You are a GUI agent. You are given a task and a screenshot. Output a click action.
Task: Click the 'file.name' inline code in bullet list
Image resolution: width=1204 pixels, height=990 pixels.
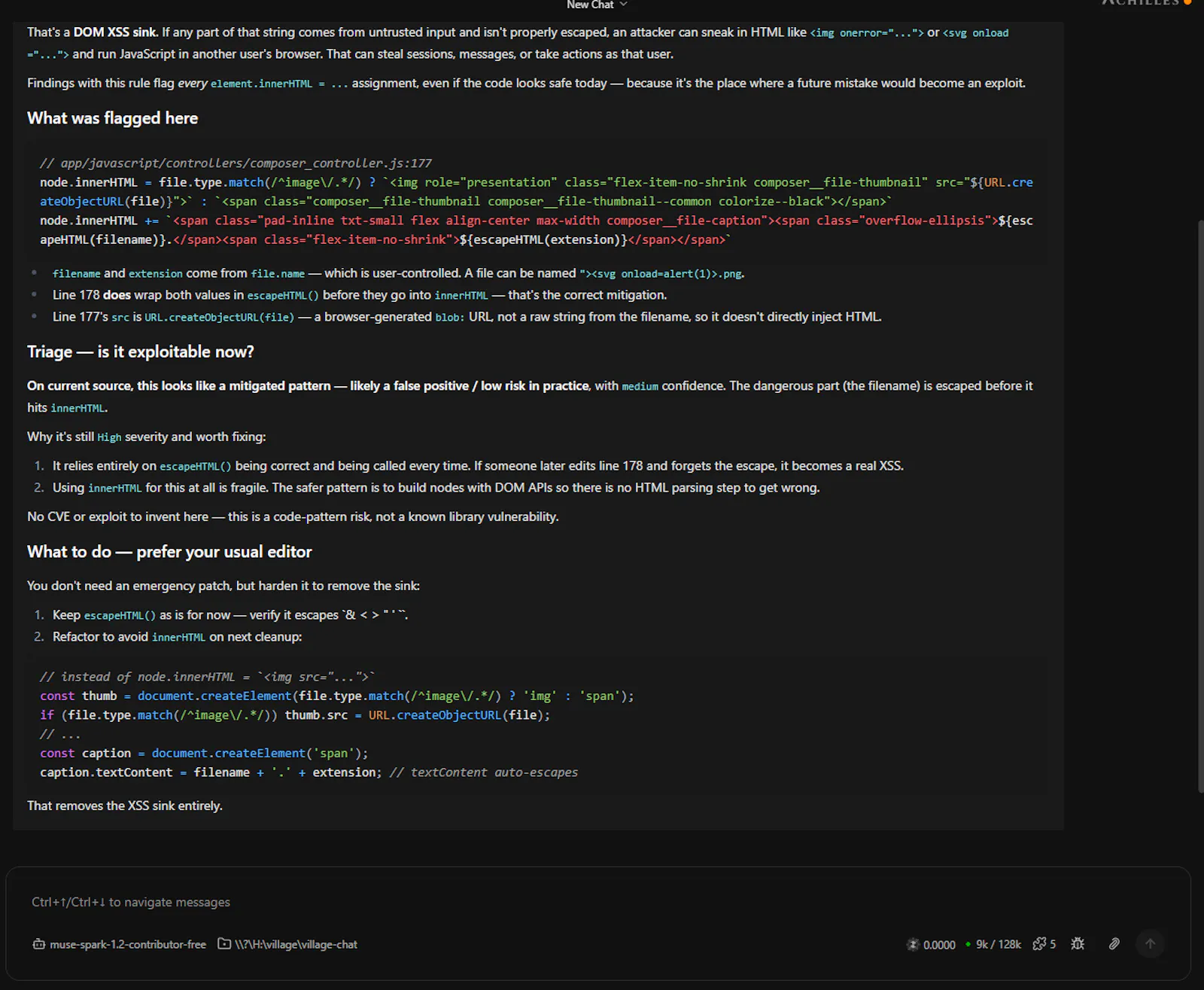278,274
